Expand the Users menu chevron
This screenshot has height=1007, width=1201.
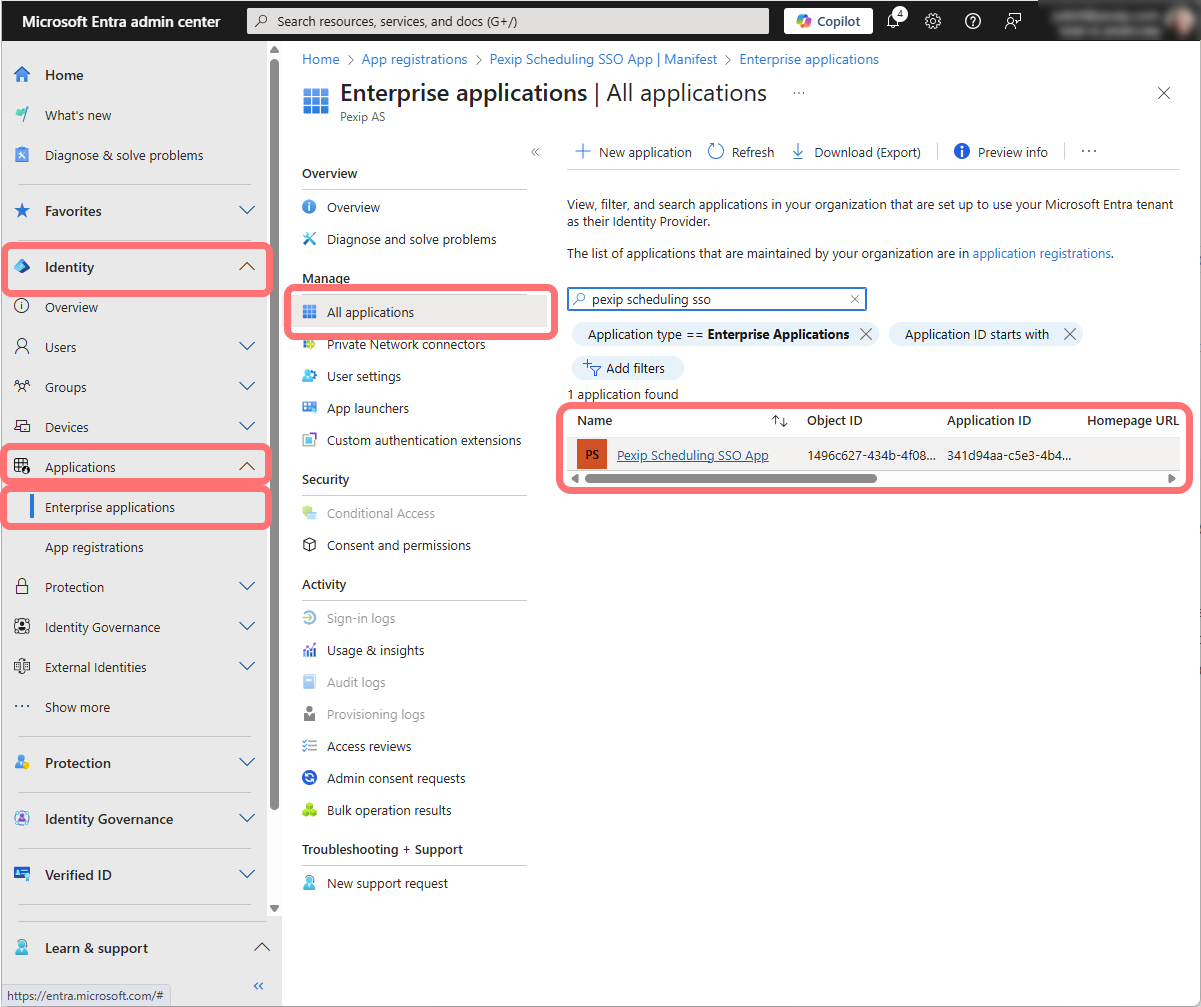tap(247, 347)
